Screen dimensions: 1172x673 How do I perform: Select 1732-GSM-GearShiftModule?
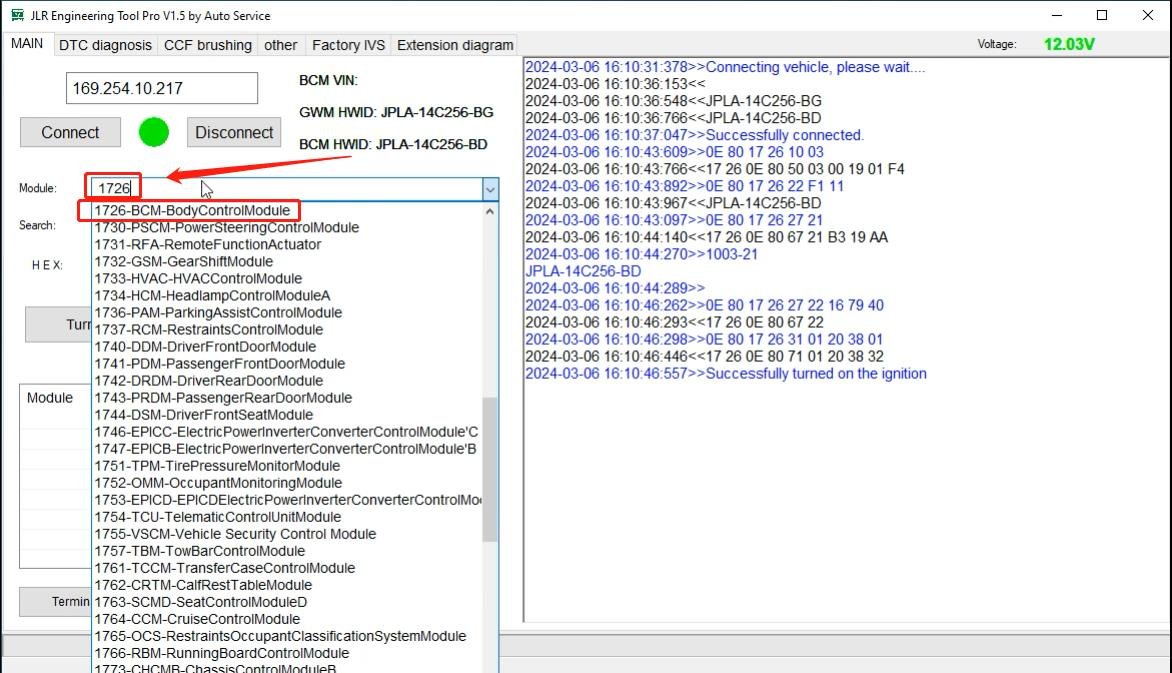(x=287, y=261)
